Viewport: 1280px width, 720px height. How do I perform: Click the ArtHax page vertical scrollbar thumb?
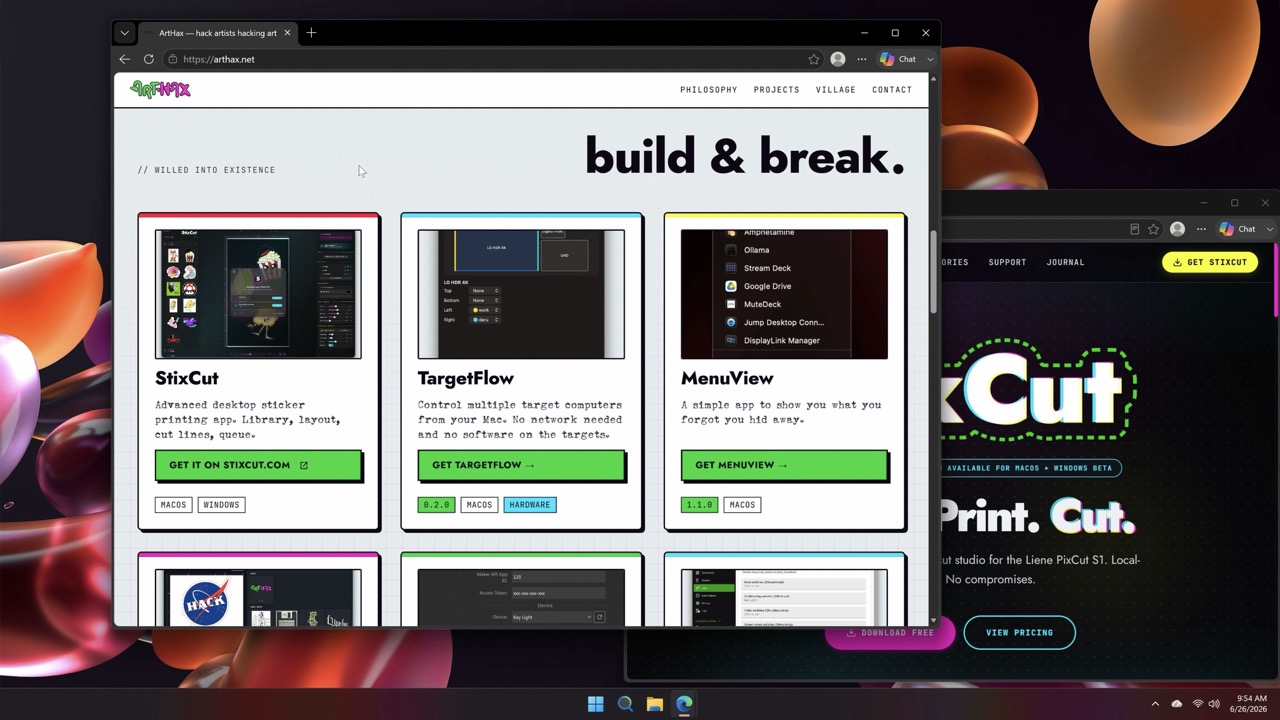[934, 272]
